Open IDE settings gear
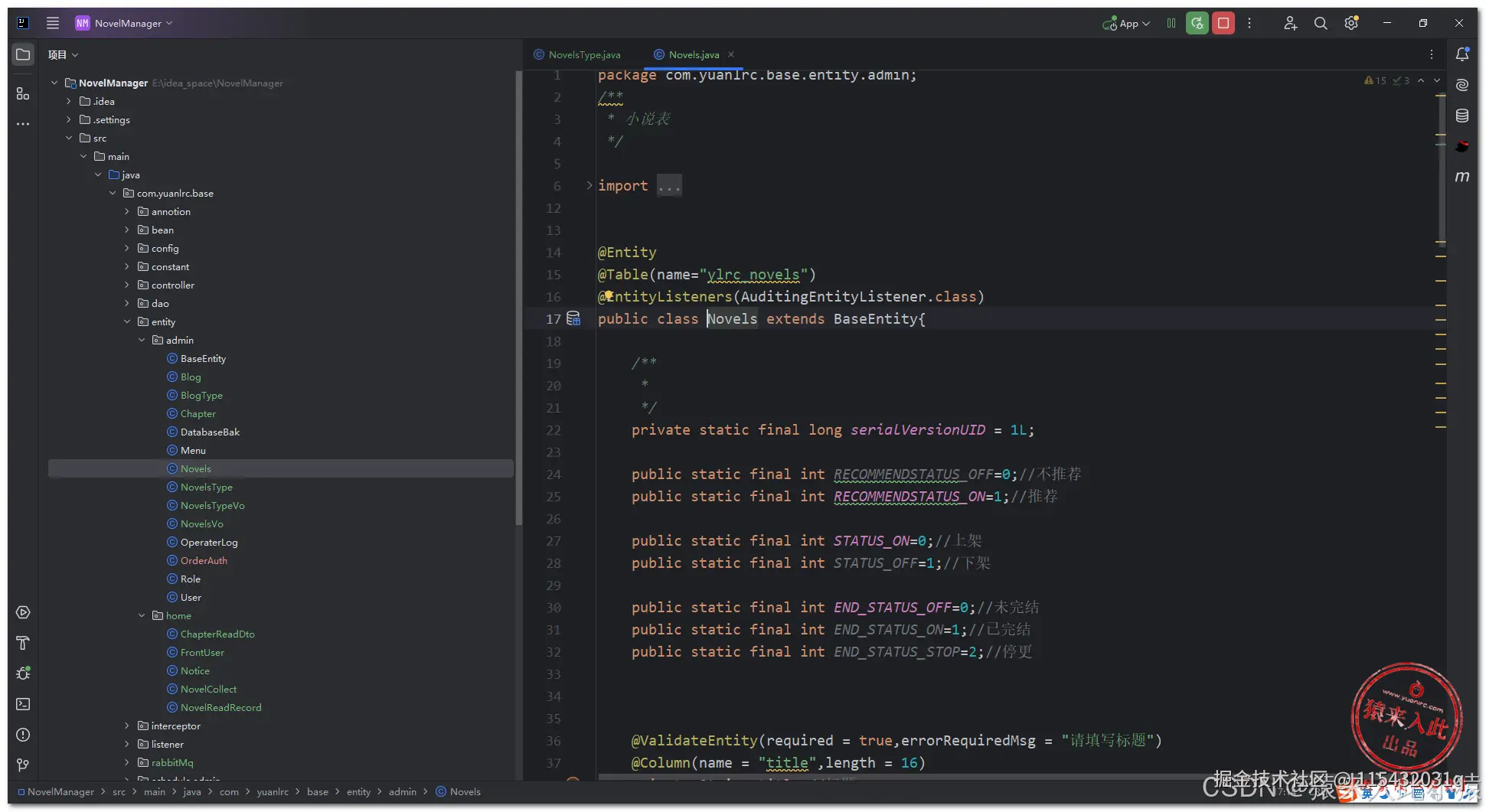This screenshot has height=812, width=1486. pyautogui.click(x=1351, y=23)
